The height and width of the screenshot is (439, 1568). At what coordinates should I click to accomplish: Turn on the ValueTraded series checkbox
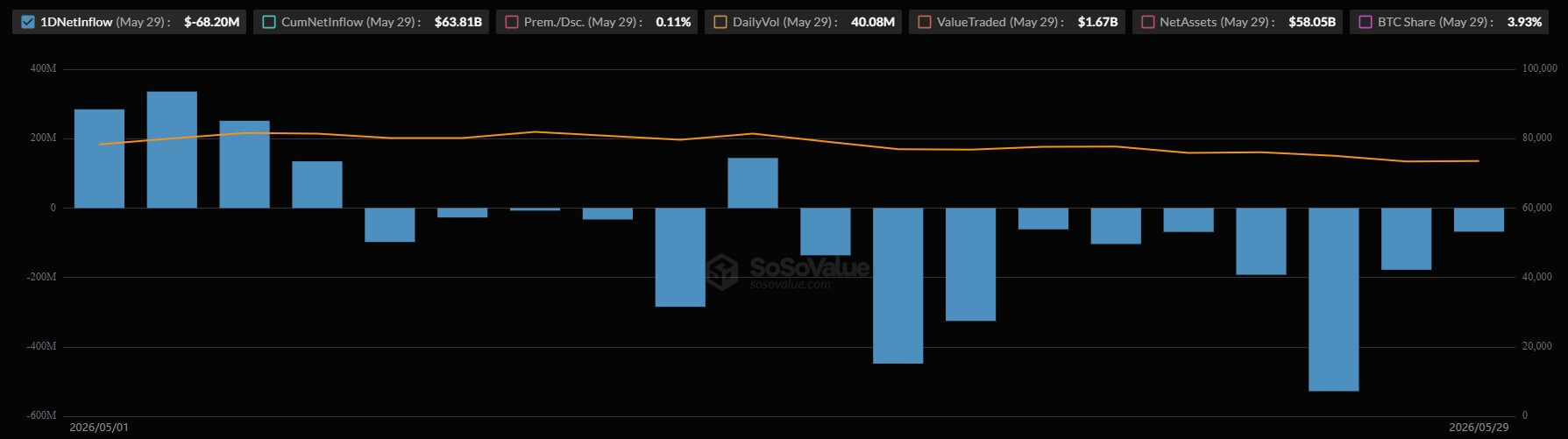coord(925,22)
